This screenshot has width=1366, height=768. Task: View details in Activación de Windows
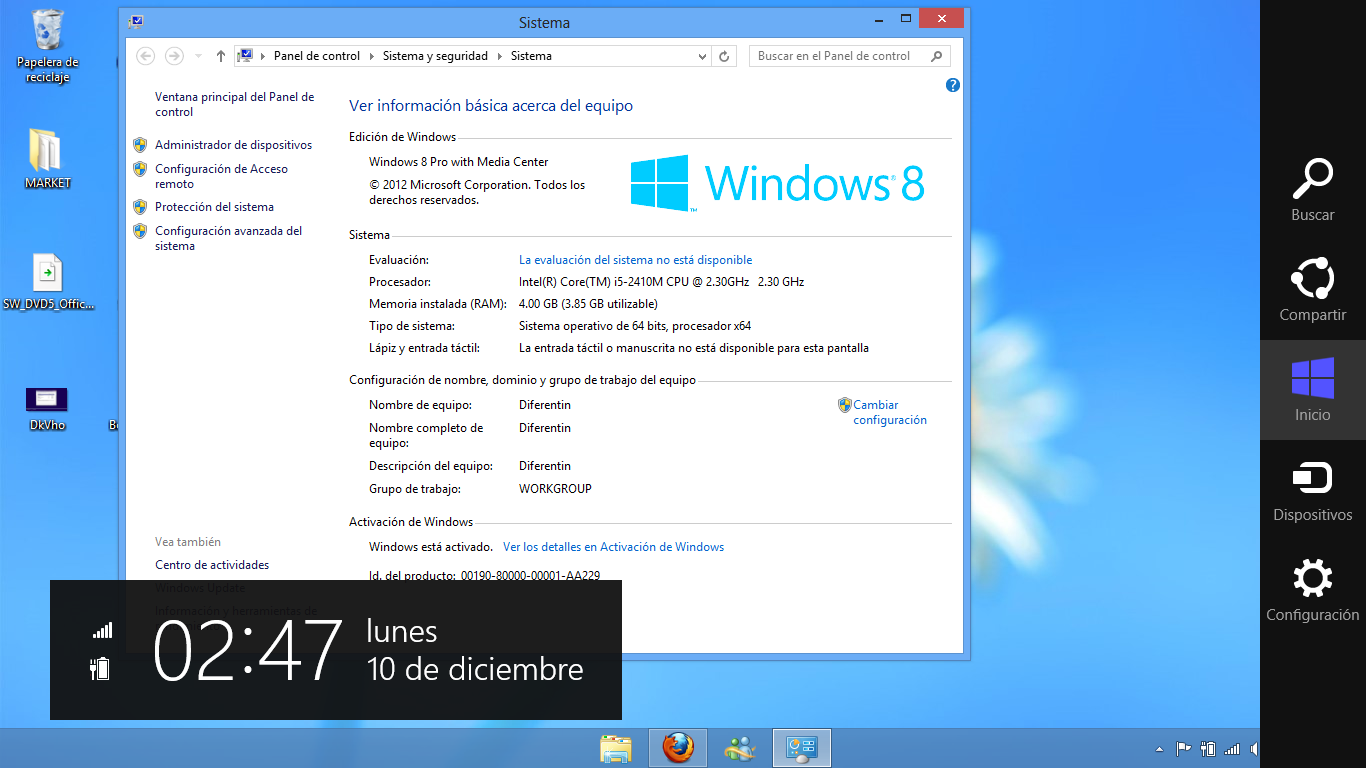pos(613,547)
